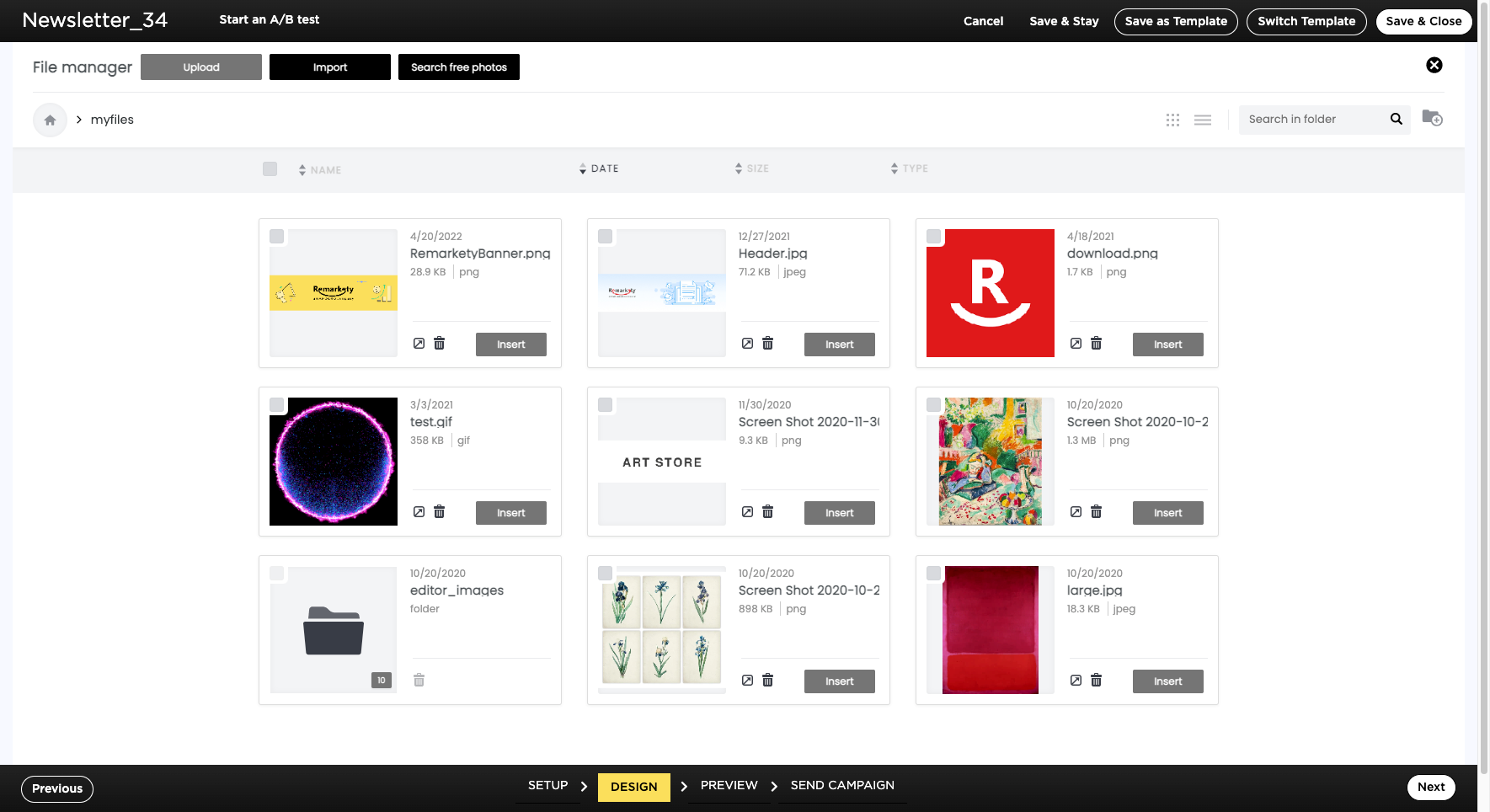Insert the download.png image
The height and width of the screenshot is (812, 1490).
pos(1167,345)
